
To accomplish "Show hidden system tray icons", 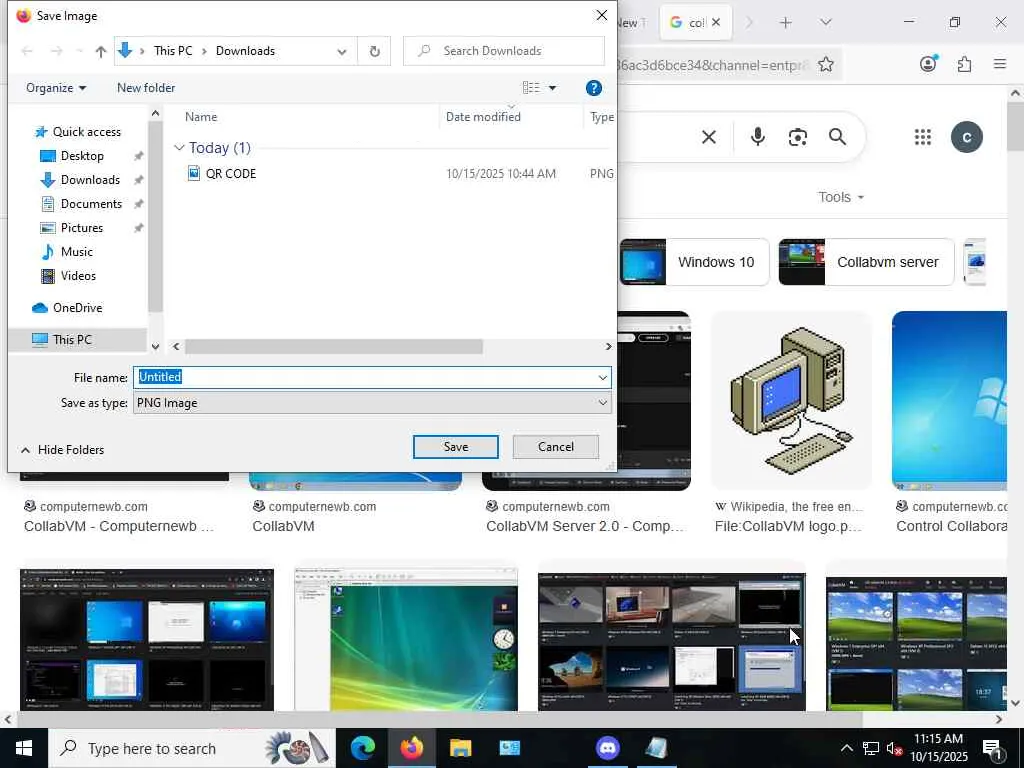I will (x=846, y=748).
